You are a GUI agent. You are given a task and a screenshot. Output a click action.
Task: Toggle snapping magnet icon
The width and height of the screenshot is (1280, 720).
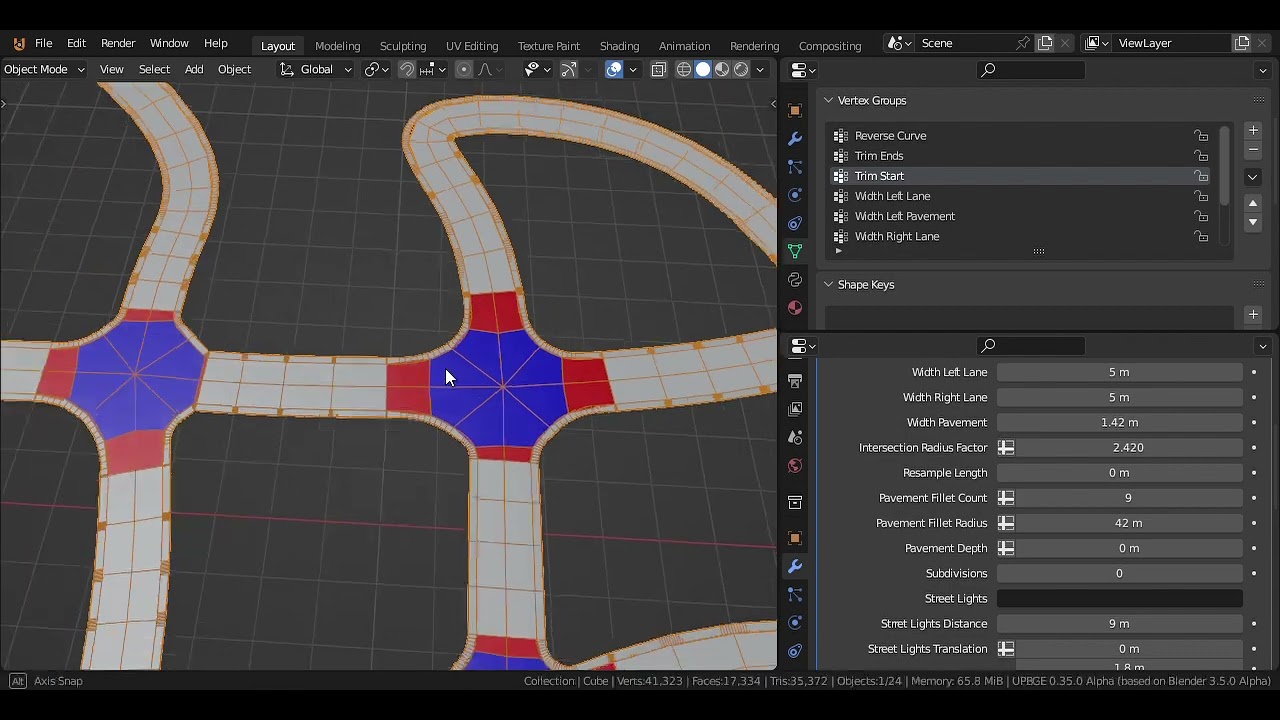pyautogui.click(x=407, y=69)
